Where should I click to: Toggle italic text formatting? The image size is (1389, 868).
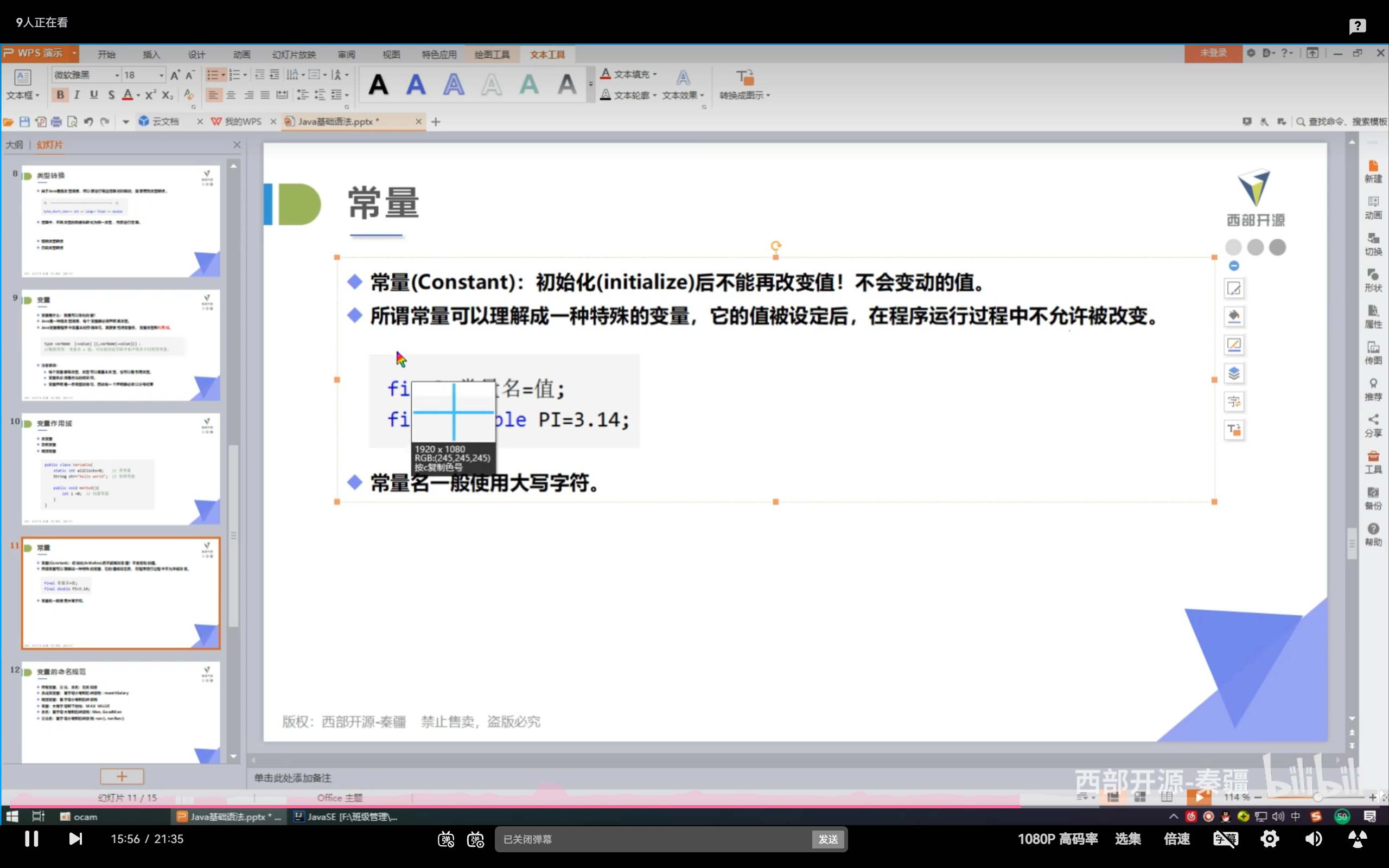(x=77, y=95)
